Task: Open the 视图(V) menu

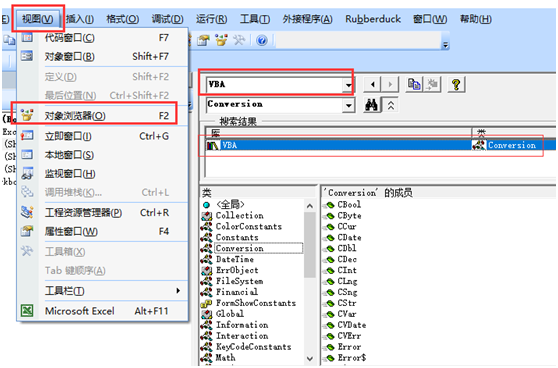Action: (x=38, y=19)
